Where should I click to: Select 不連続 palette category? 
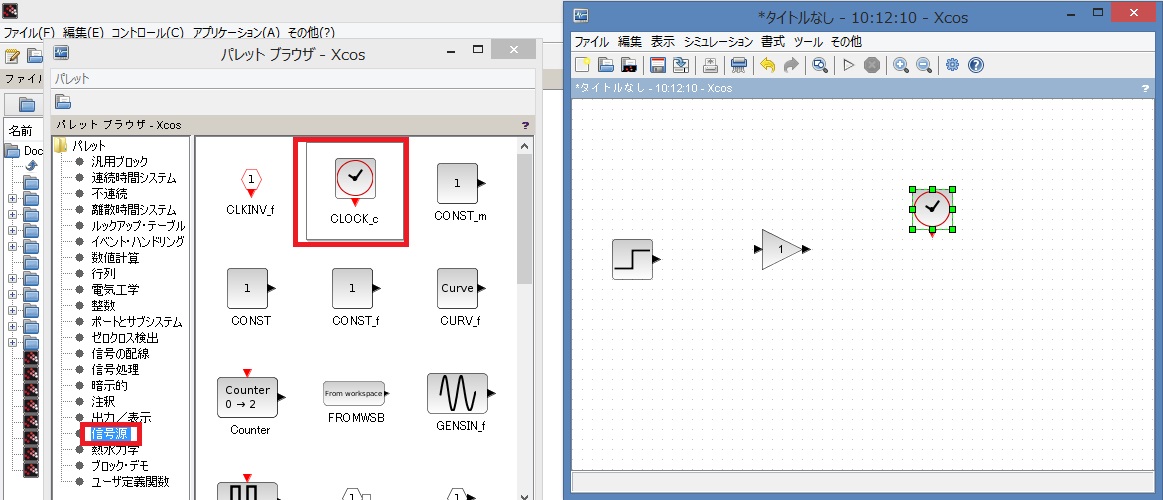point(109,194)
